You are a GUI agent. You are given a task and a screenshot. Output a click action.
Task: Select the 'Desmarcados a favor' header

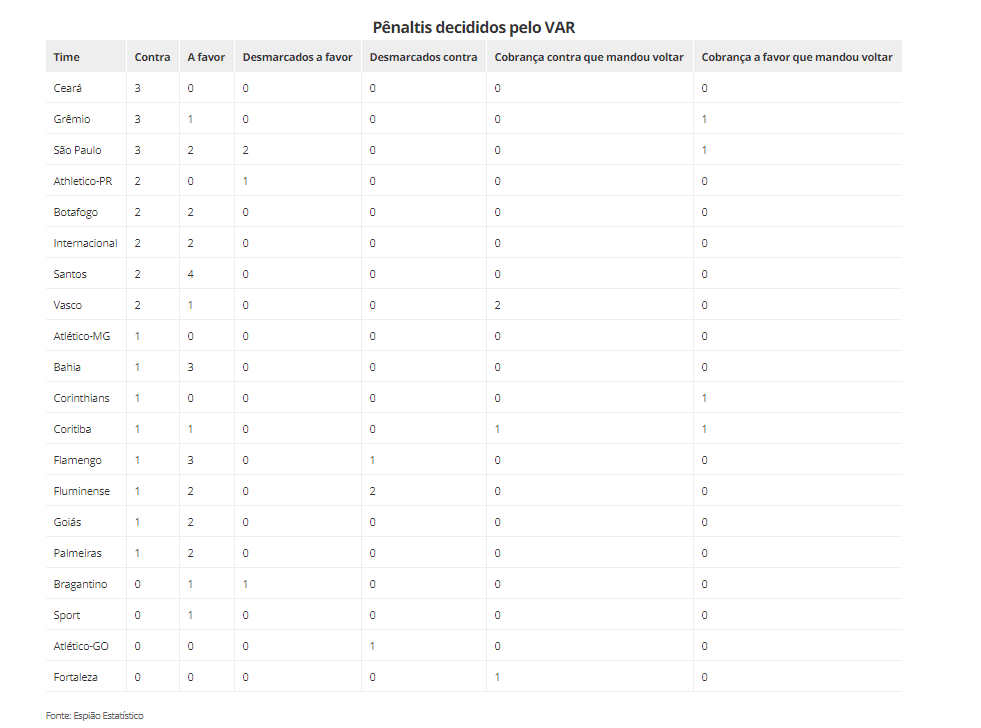pos(297,57)
